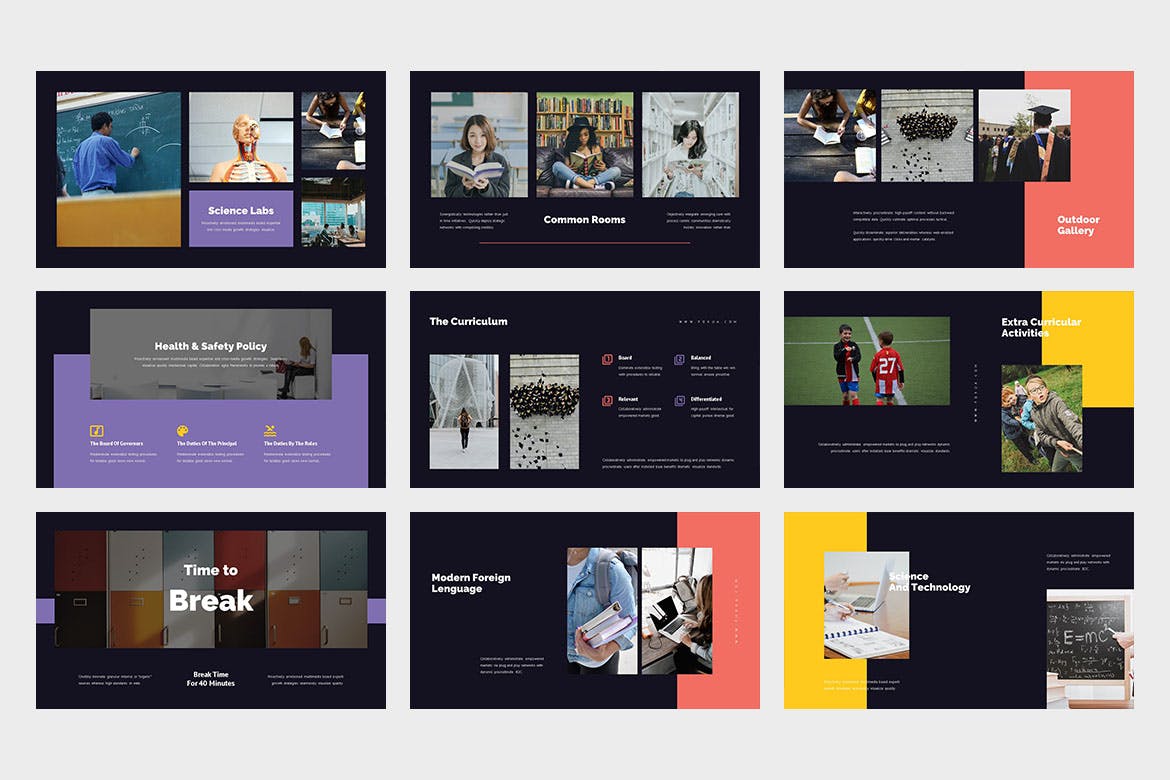This screenshot has width=1170, height=780.
Task: Select the kids playing soccer photo
Action: (x=866, y=361)
